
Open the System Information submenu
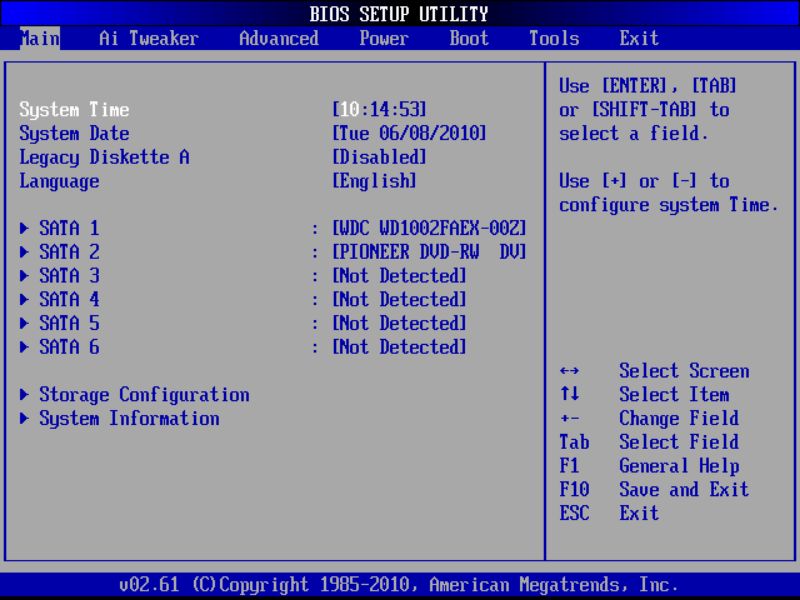130,418
